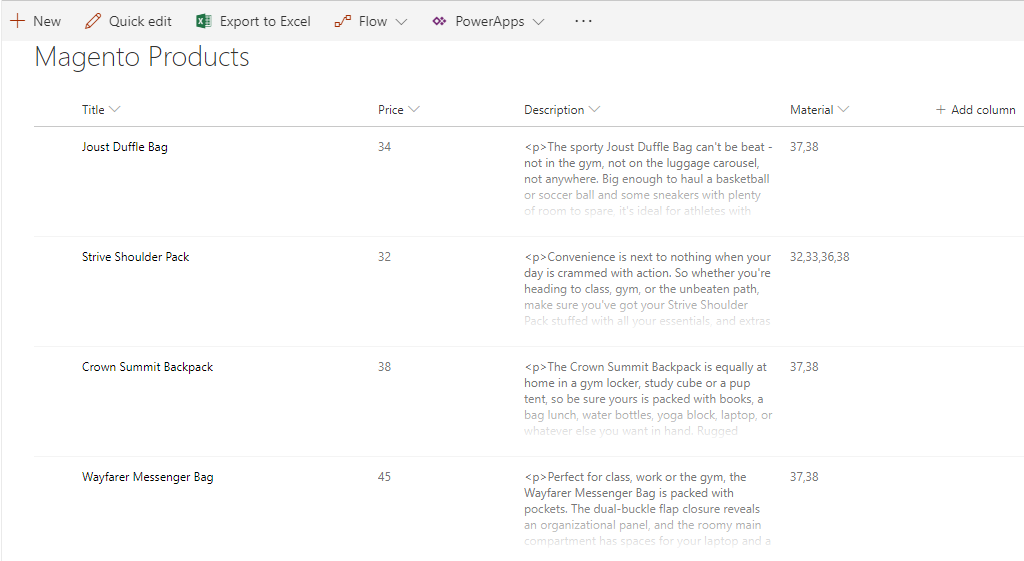Expand the PowerApps dropdown chevron
Viewport: 1024px width, 561px height.
click(x=538, y=22)
